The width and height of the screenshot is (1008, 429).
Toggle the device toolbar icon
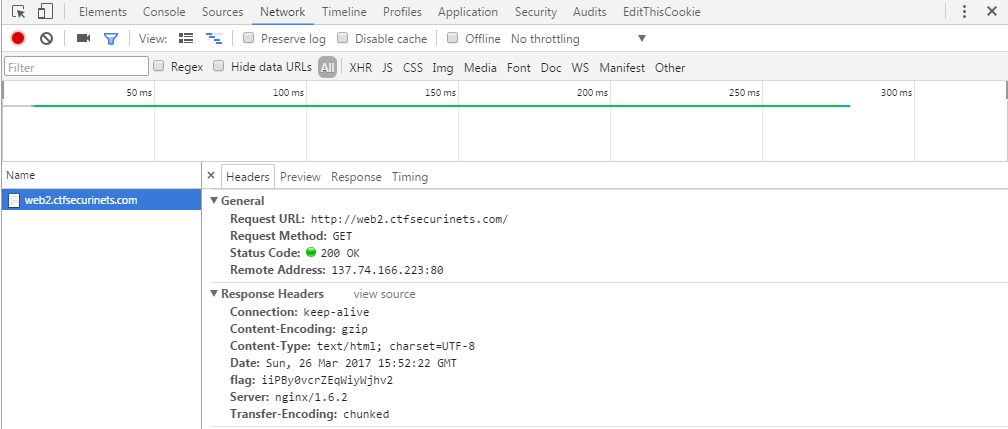[45, 12]
